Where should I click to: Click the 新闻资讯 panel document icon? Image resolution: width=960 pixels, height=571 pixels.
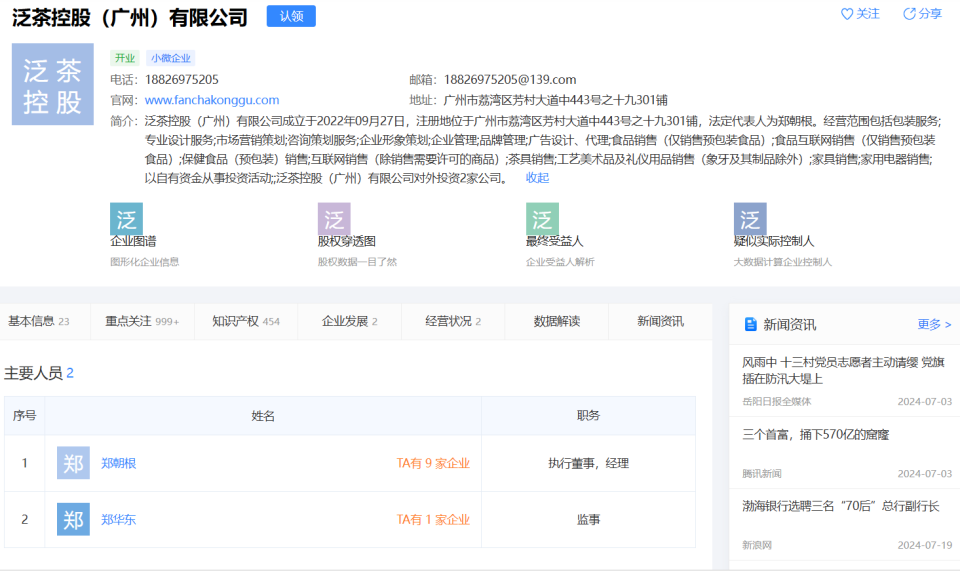[750, 324]
